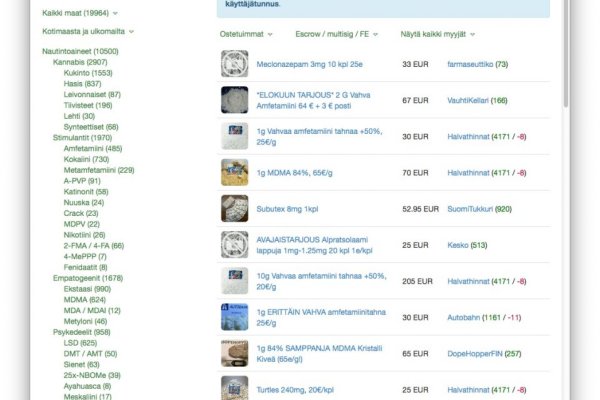This screenshot has width=600, height=400.
Task: Select the Kannabis (2907) category
Action: click(x=80, y=62)
